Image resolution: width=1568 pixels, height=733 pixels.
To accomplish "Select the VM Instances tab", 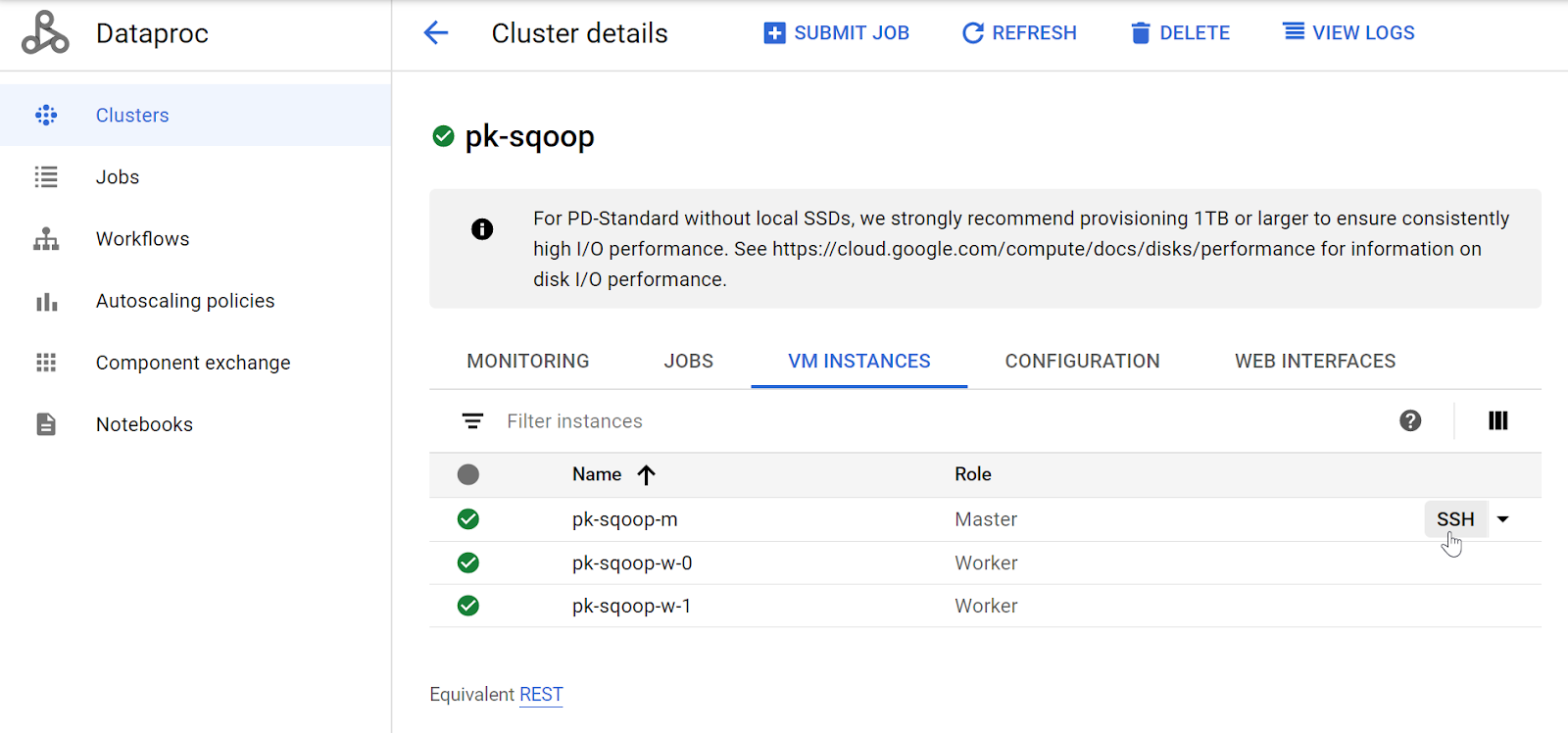I will tap(859, 361).
